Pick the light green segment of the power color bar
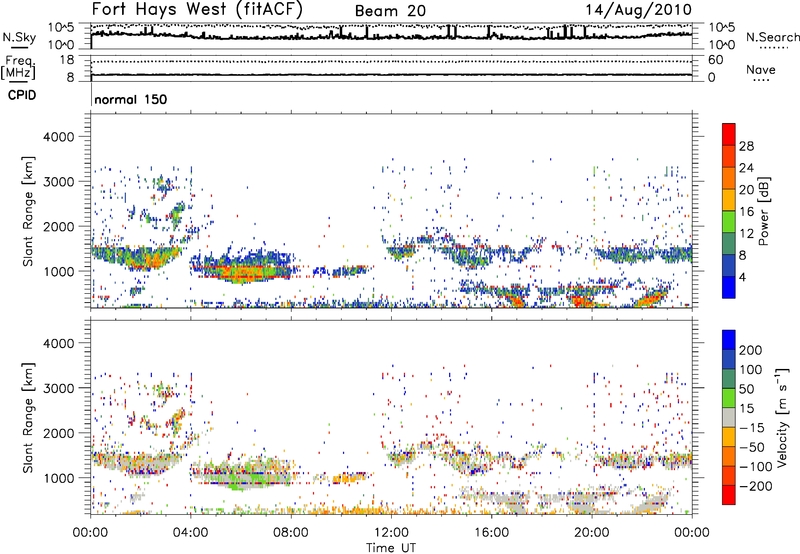Image resolution: width=800 pixels, height=554 pixels. click(729, 222)
